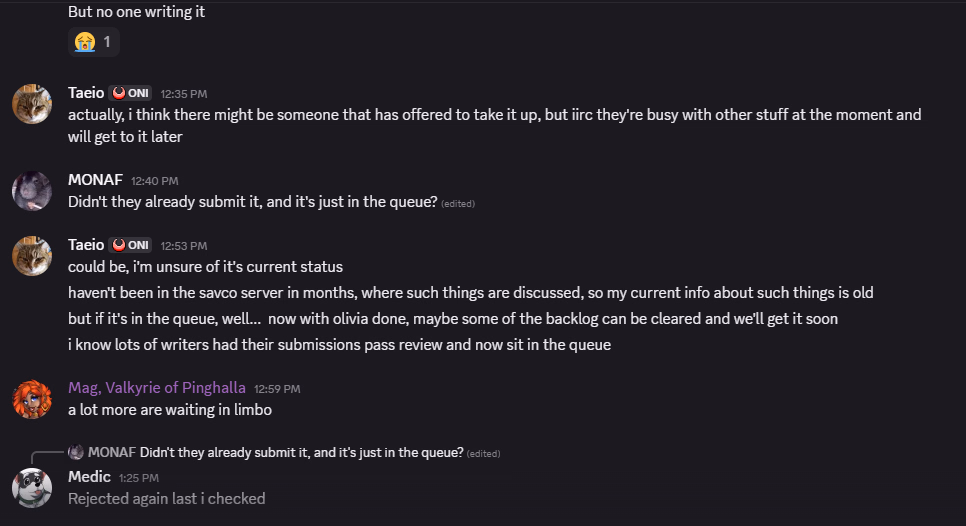Open the Mag, Valkyrie of Pinghalla username
Image resolution: width=966 pixels, height=526 pixels.
[156, 388]
